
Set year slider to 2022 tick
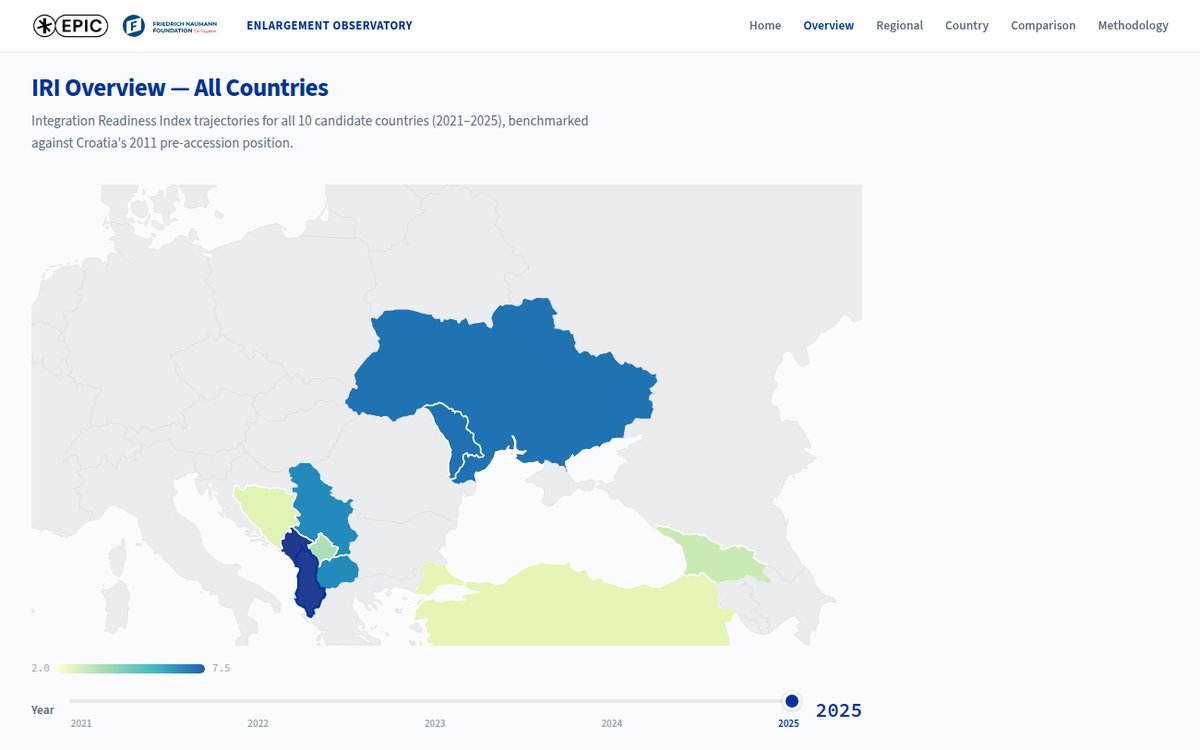[258, 723]
